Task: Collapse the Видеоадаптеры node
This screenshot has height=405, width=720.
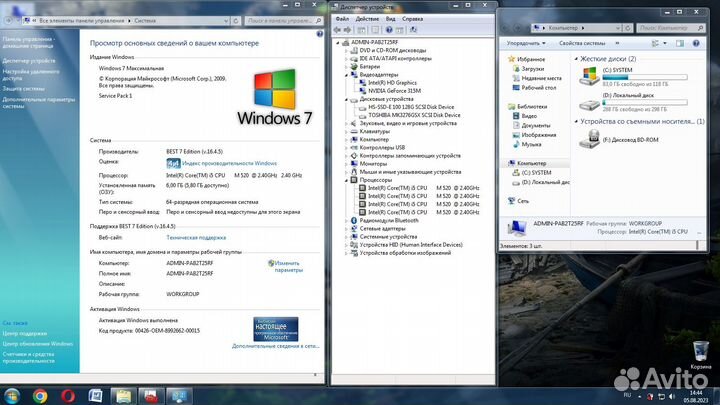Action: (x=347, y=75)
